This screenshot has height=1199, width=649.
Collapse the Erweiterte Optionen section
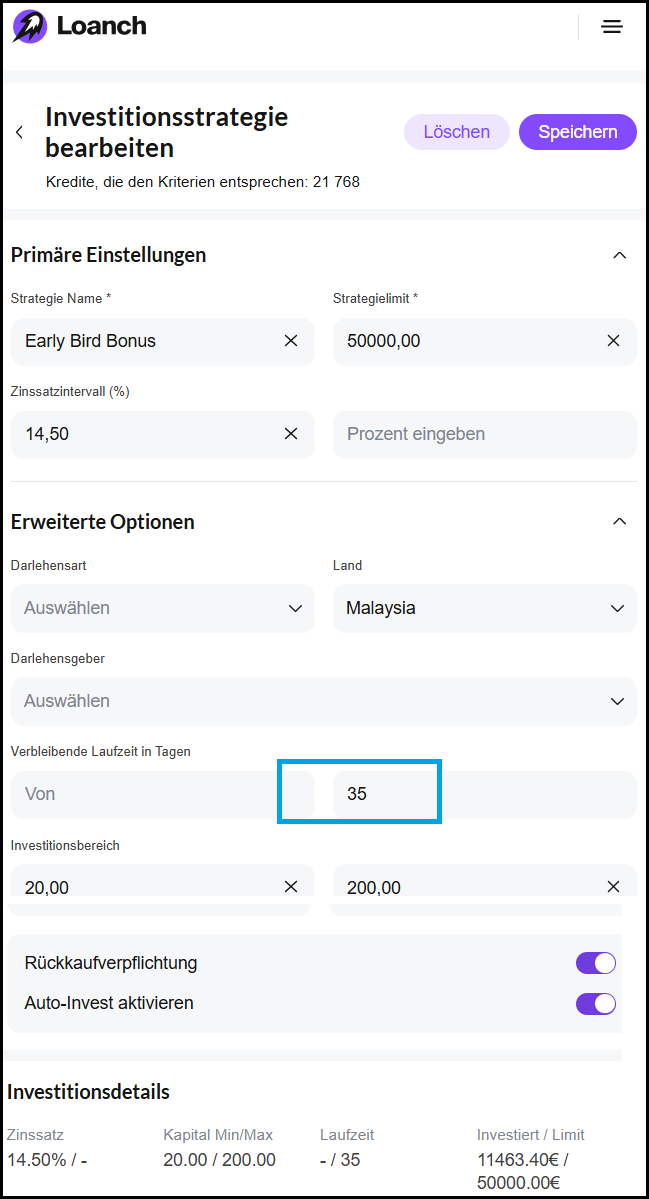click(x=619, y=522)
